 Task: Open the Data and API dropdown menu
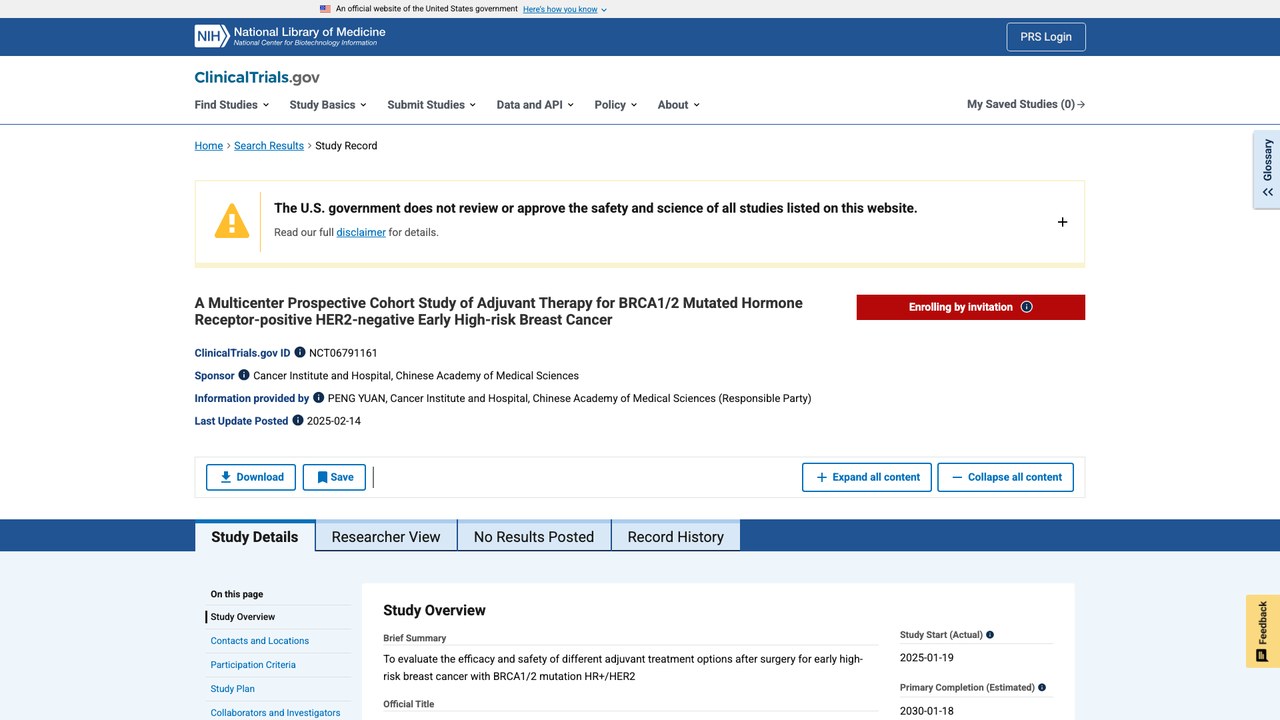(535, 105)
